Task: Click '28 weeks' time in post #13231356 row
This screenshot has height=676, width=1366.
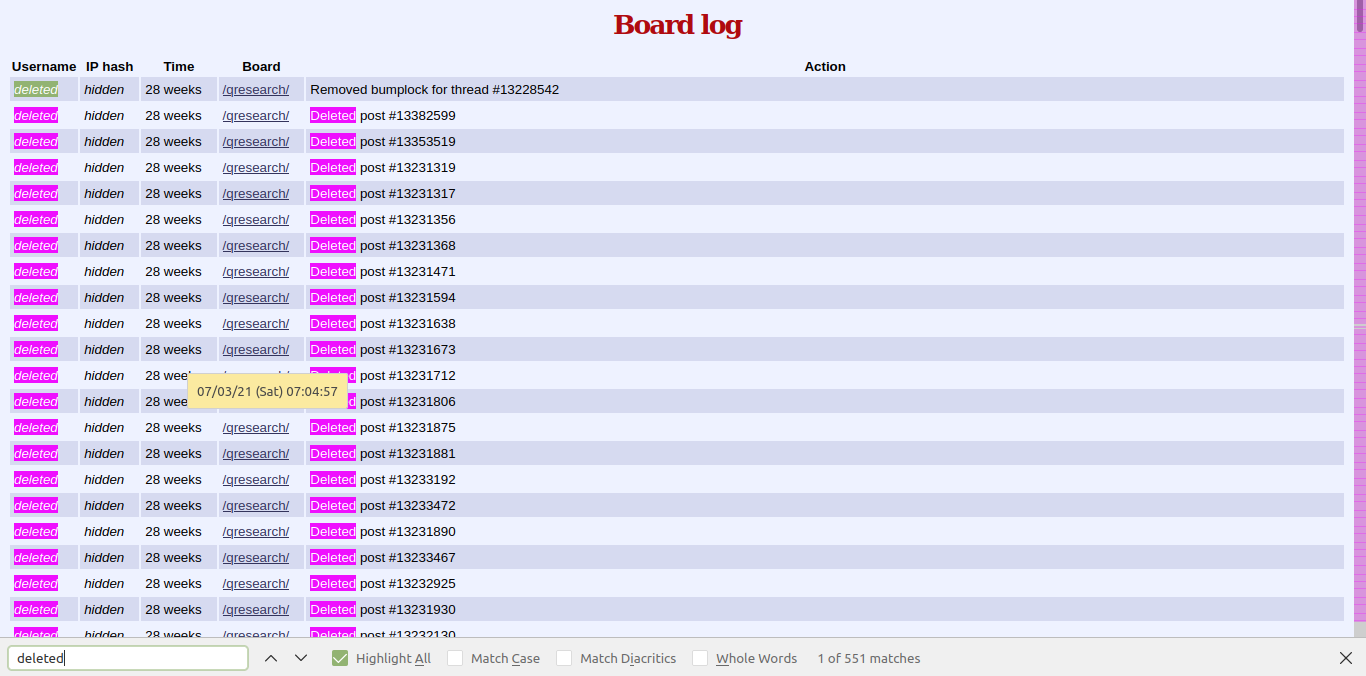Action: point(174,220)
